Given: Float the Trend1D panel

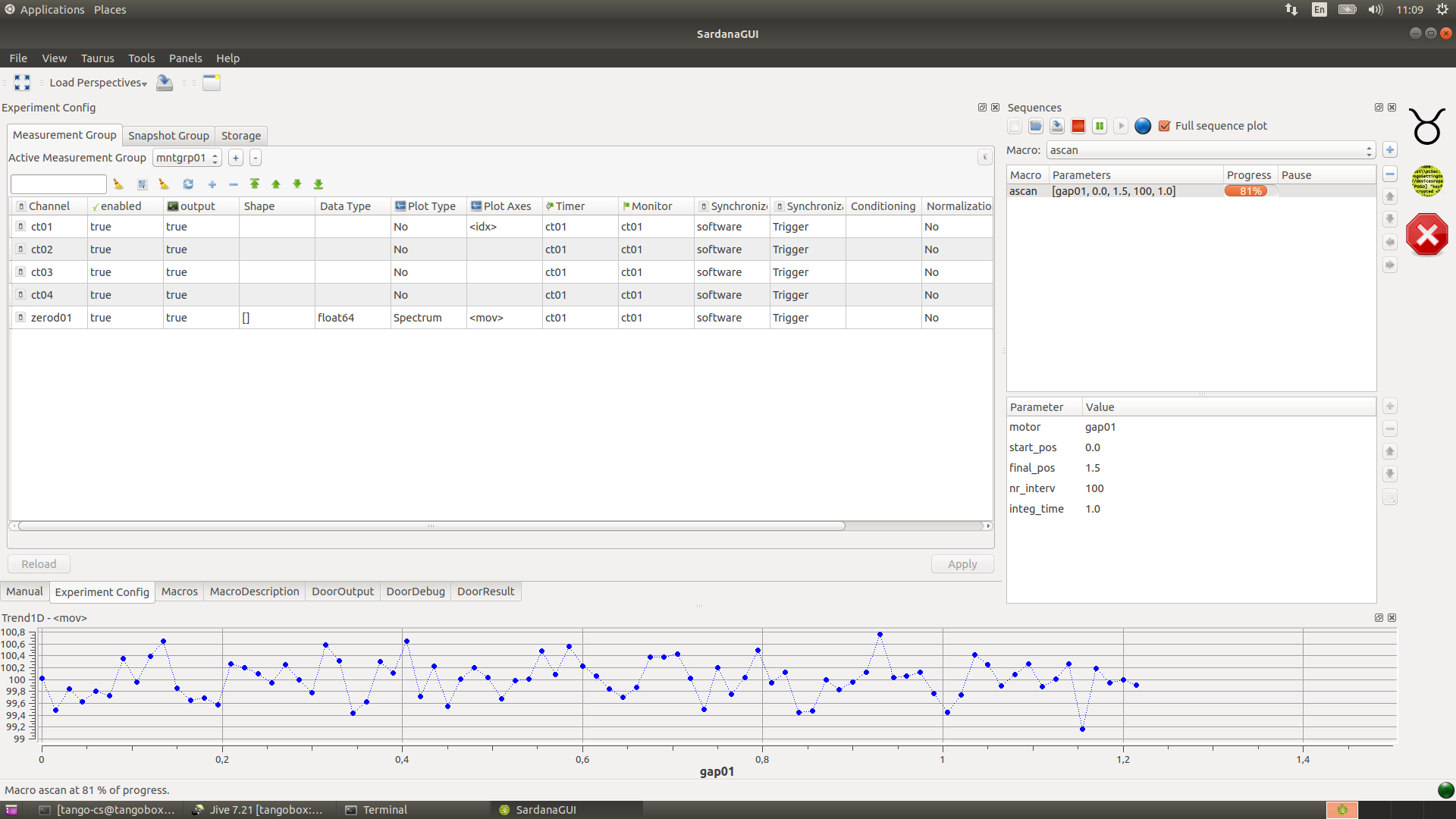Looking at the screenshot, I should pos(1379,618).
